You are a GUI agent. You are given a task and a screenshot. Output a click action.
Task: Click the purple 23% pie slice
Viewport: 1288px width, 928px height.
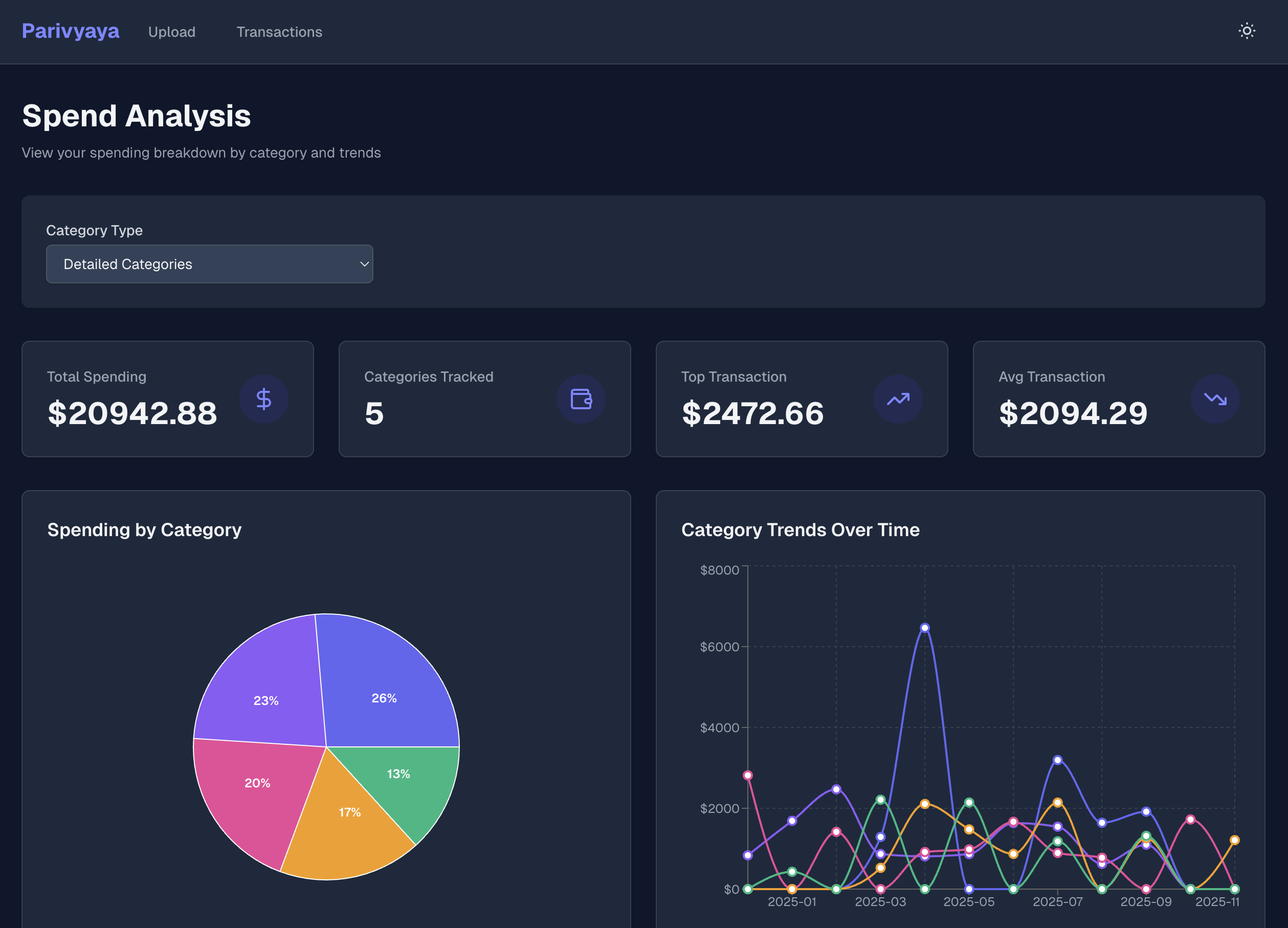(266, 700)
